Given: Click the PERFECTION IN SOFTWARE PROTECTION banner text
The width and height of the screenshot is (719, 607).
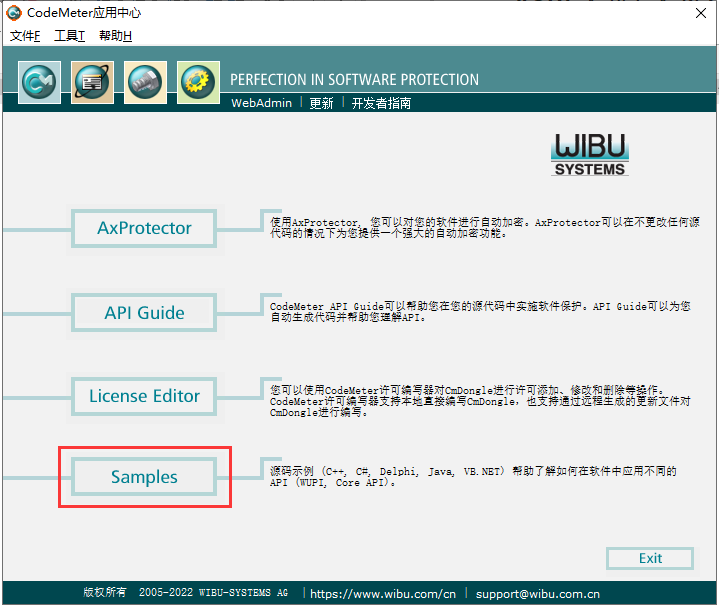Looking at the screenshot, I should [354, 80].
